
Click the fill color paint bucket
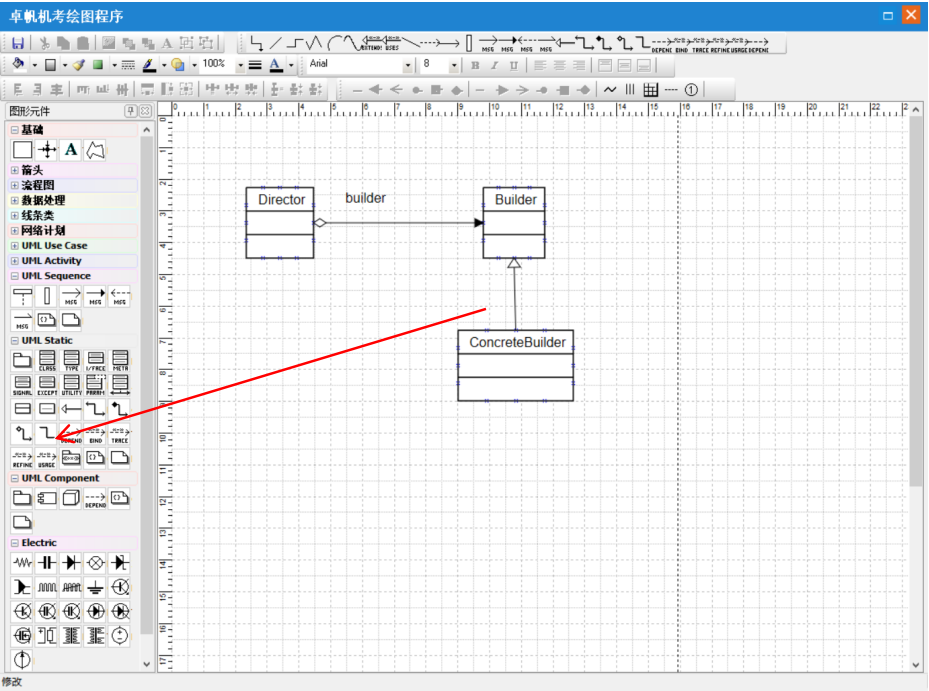tap(18, 64)
